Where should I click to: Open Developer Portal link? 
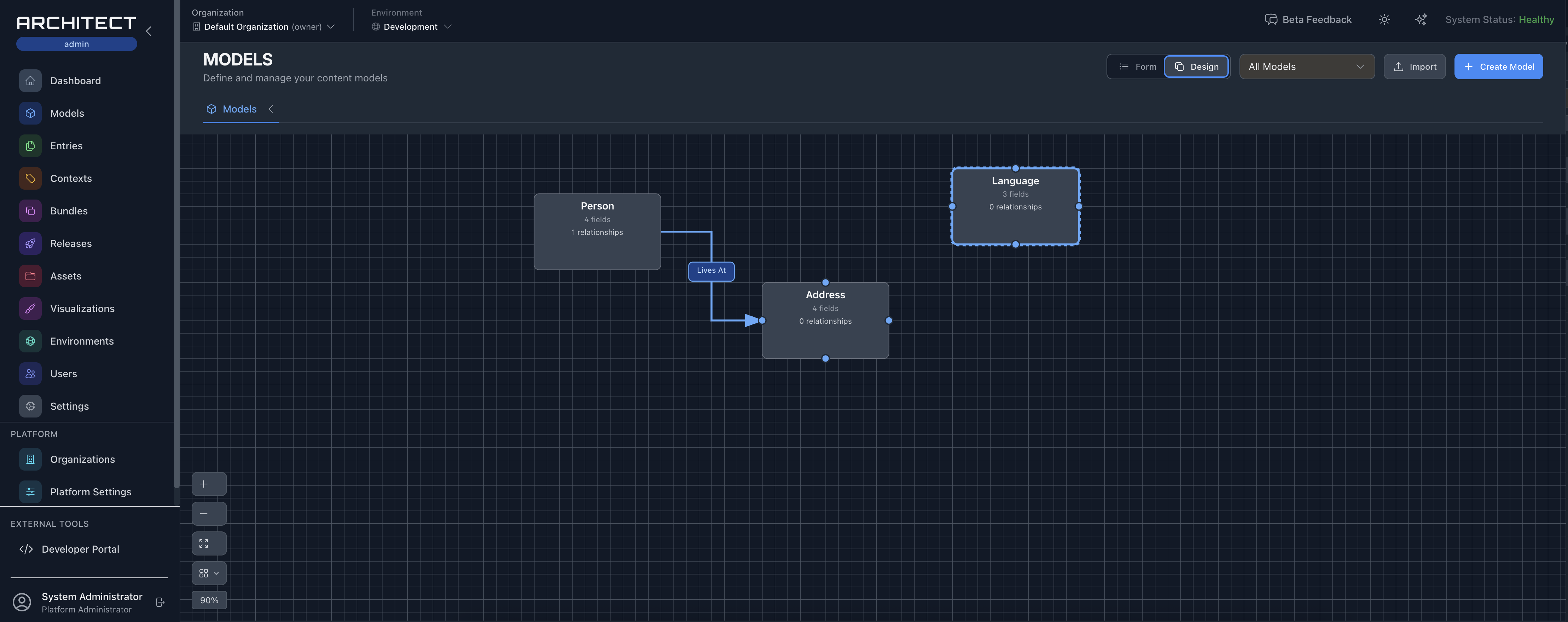[x=80, y=549]
